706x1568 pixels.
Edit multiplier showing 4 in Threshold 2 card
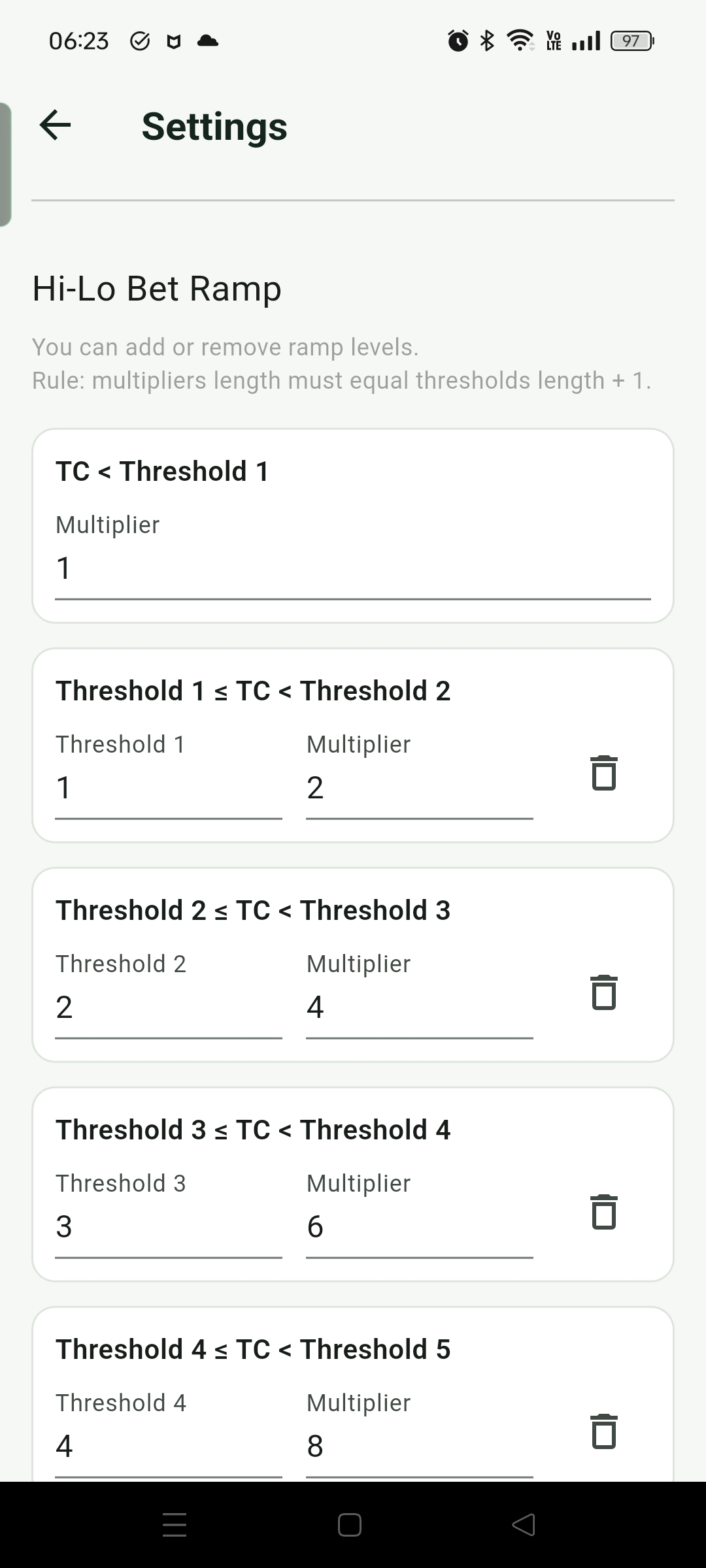(420, 995)
